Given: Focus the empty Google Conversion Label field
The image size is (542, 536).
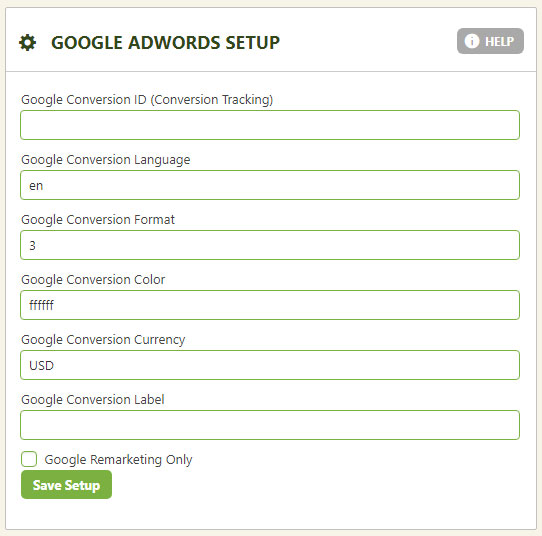Looking at the screenshot, I should tap(270, 425).
